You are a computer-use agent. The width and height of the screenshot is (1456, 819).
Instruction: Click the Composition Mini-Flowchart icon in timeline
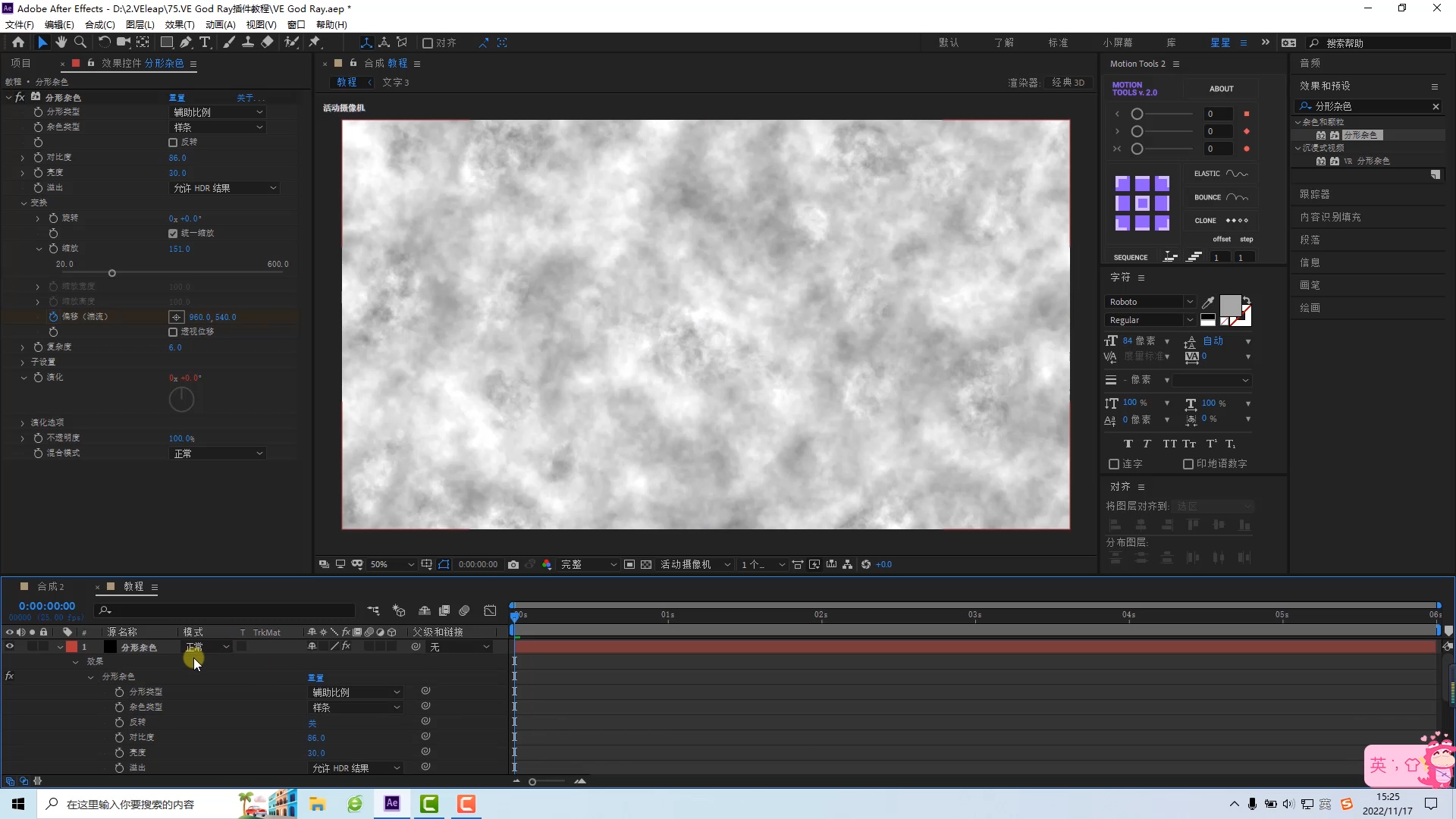[373, 610]
